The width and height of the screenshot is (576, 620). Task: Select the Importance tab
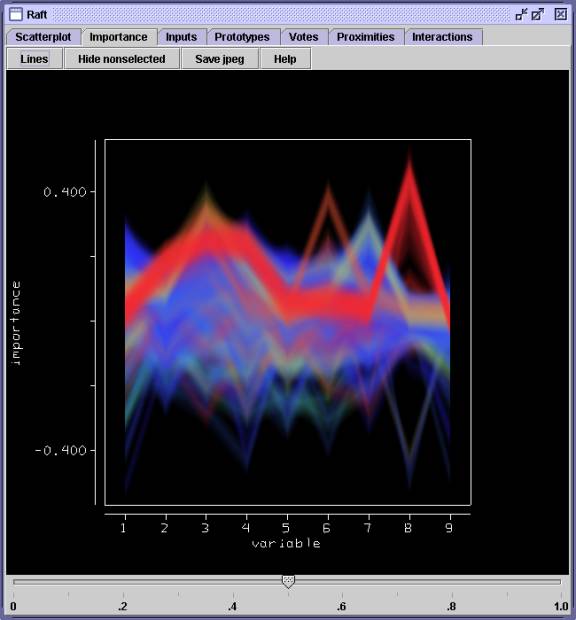[118, 37]
